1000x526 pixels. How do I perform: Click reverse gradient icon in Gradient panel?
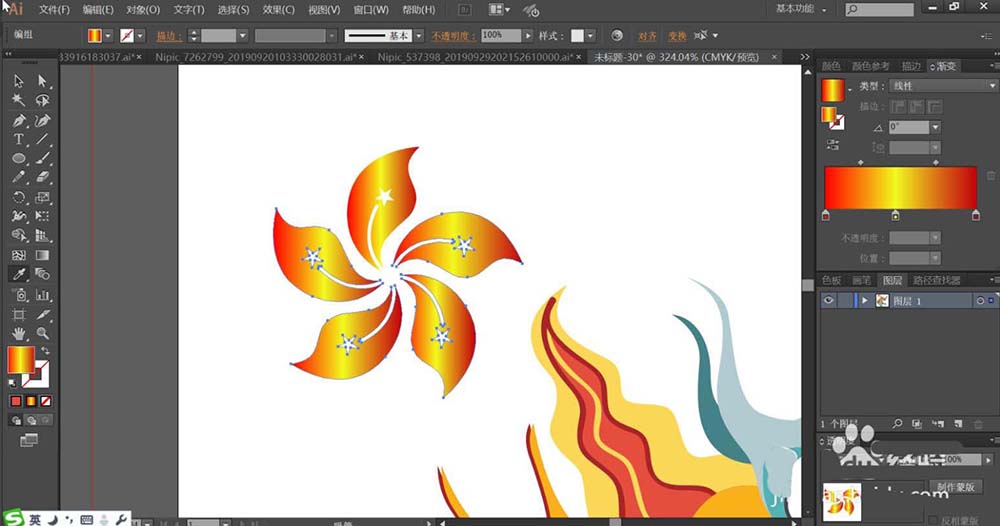coord(833,145)
